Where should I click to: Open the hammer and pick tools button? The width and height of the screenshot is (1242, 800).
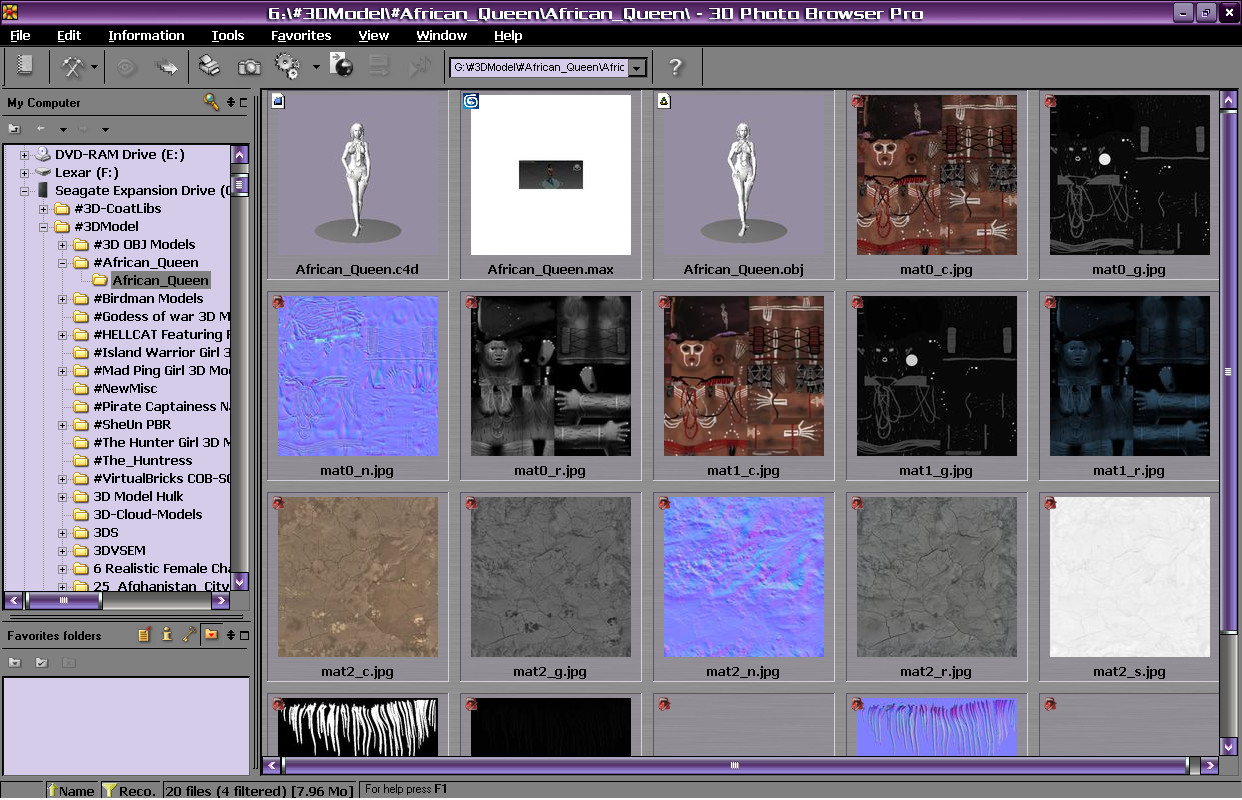pyautogui.click(x=73, y=67)
